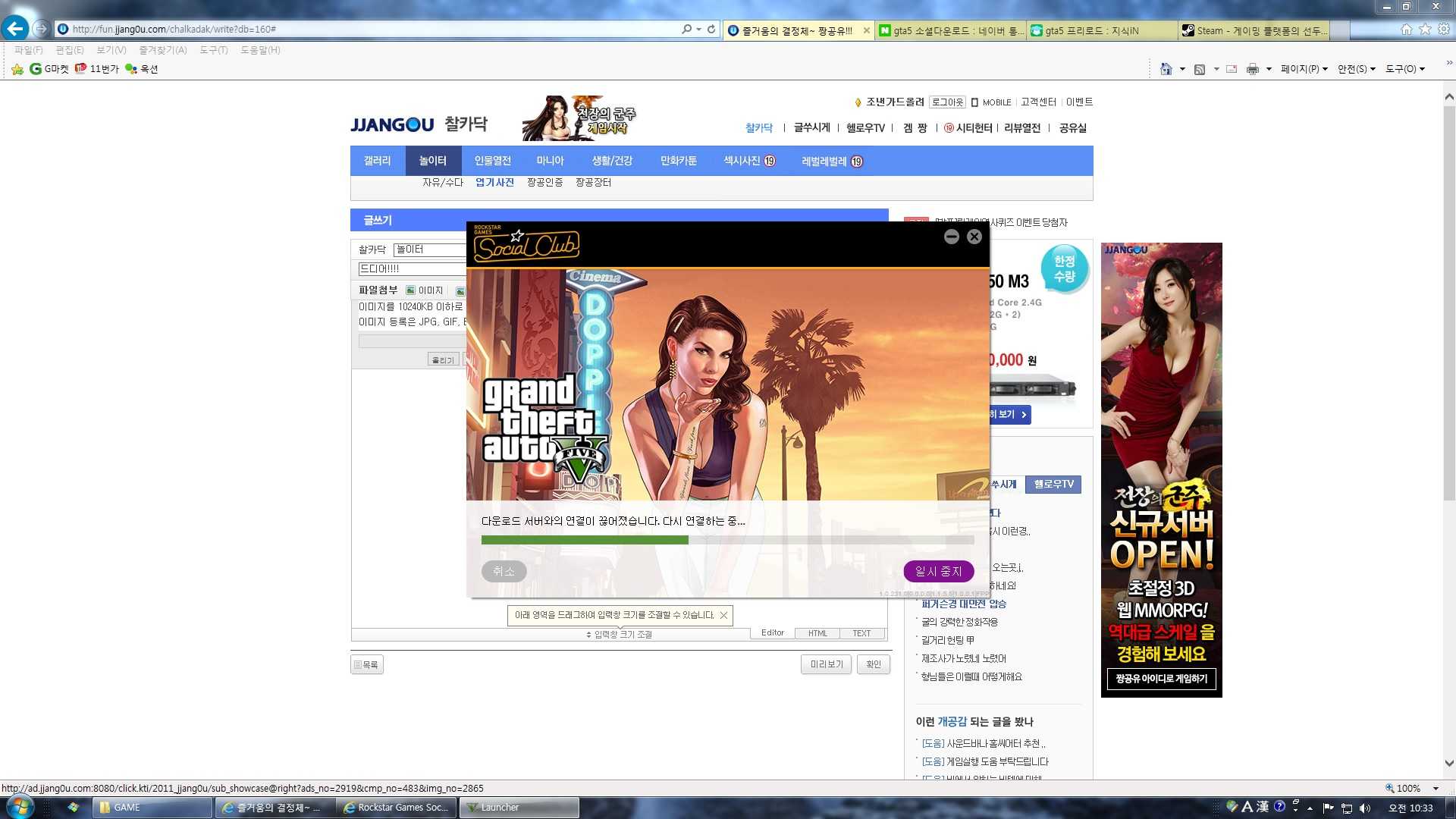Image resolution: width=1456 pixels, height=819 pixels.
Task: Click the 로그아웃 logout button
Action: (947, 102)
